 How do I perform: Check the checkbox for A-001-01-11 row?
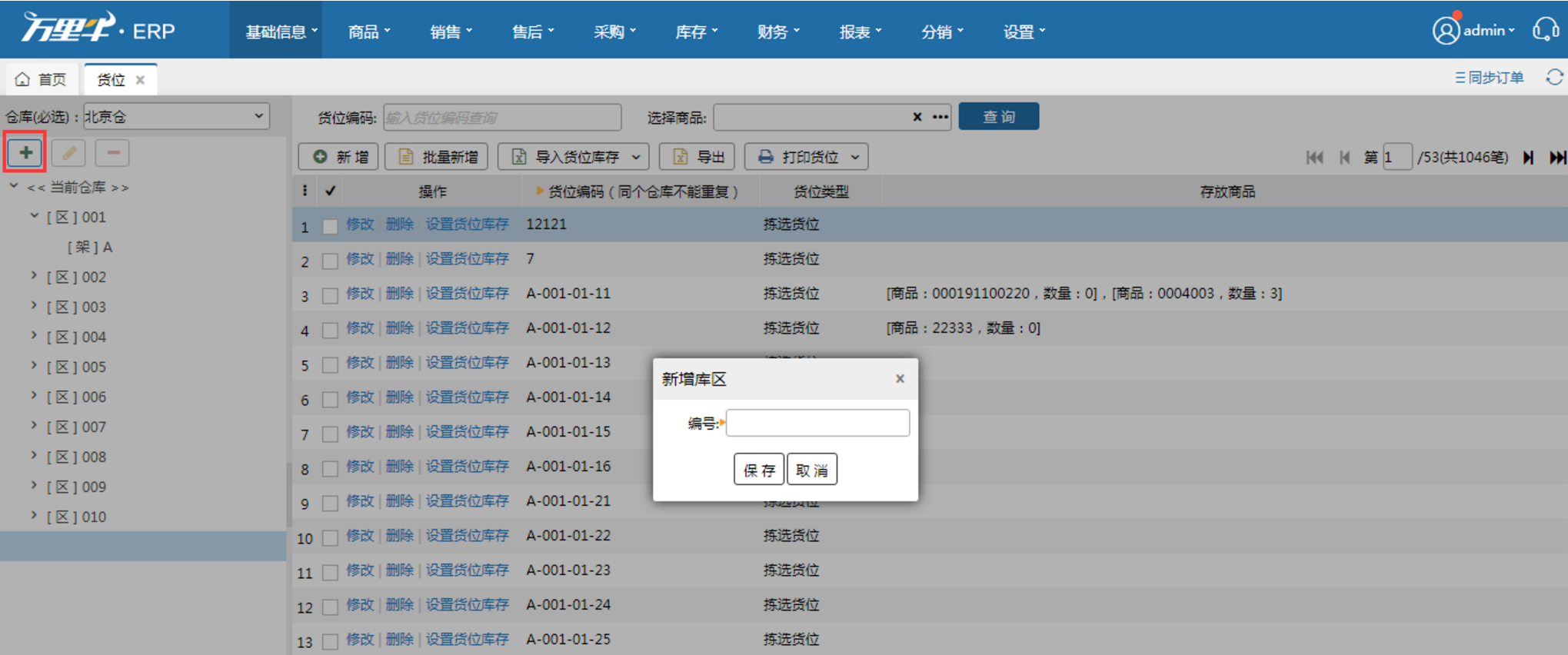click(330, 295)
